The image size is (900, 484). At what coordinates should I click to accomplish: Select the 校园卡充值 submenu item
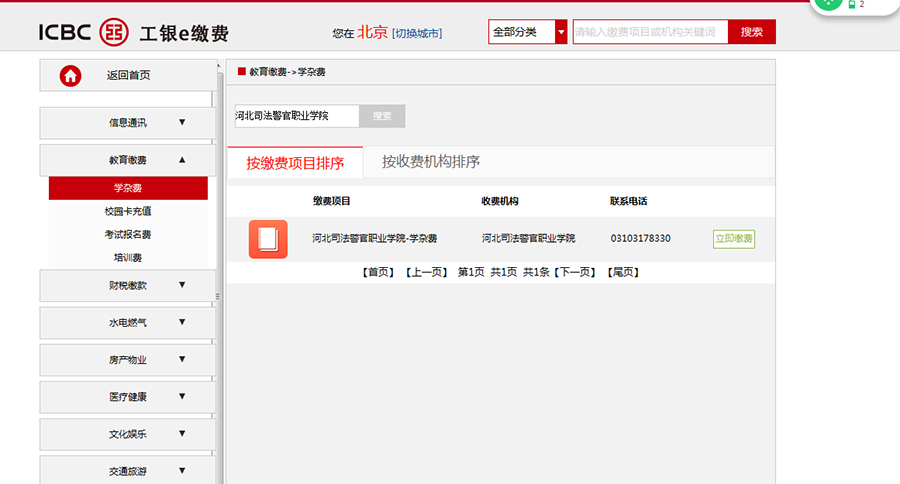(128, 211)
